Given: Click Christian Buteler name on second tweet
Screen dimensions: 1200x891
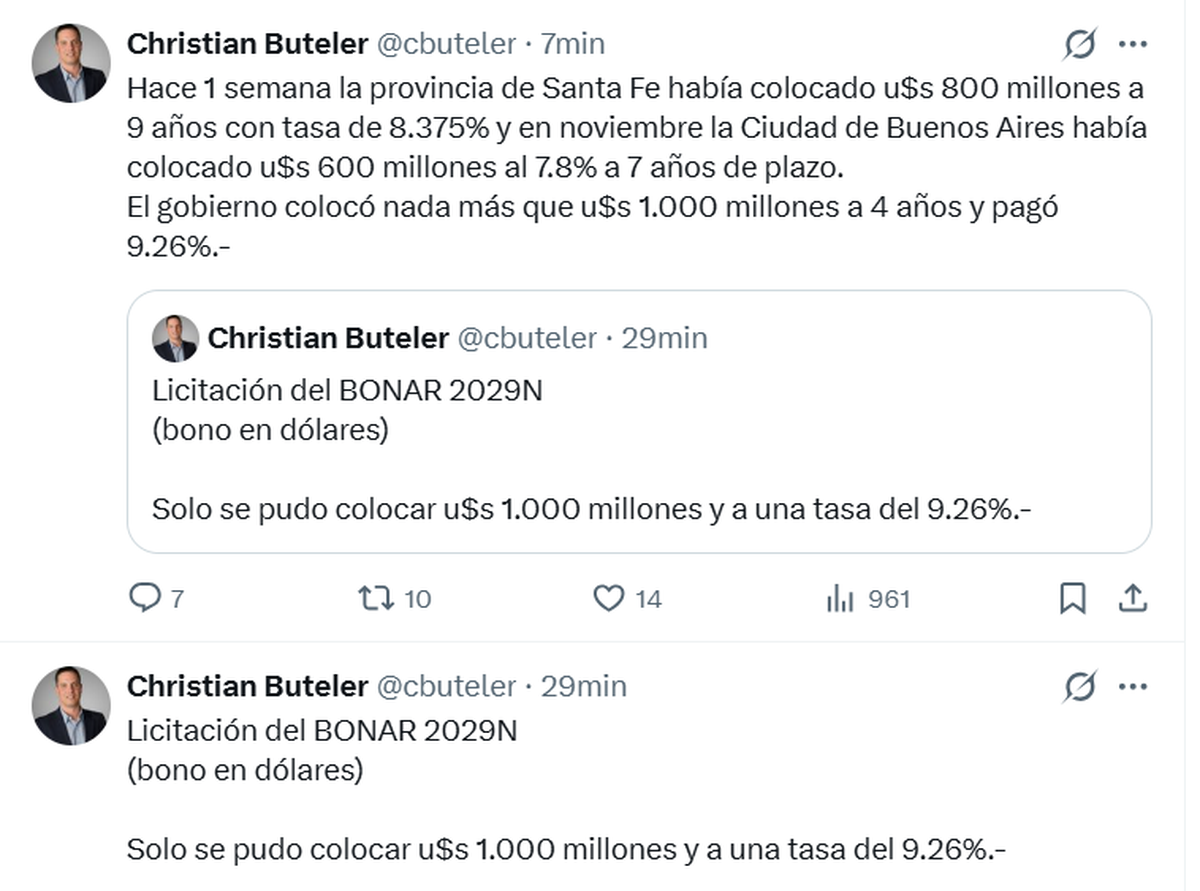Looking at the screenshot, I should (x=247, y=686).
